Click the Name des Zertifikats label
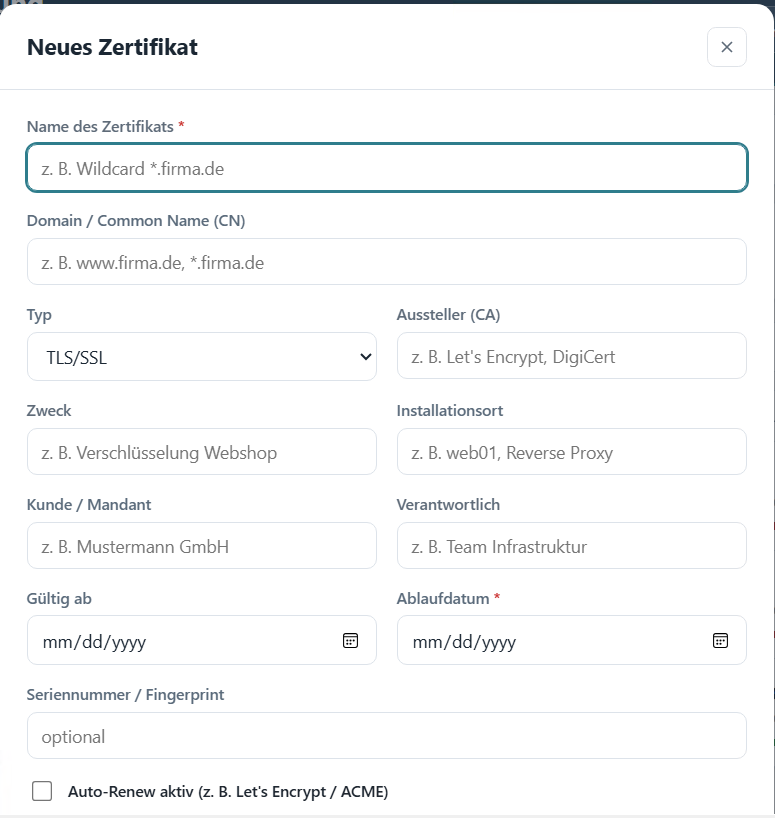 [100, 127]
